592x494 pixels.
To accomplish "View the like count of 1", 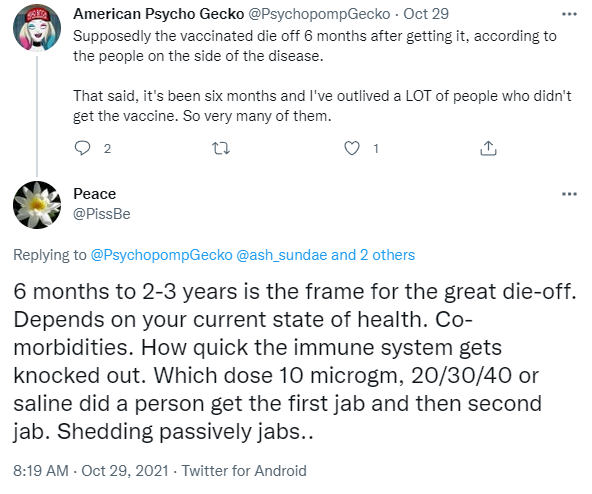I will pyautogui.click(x=376, y=148).
